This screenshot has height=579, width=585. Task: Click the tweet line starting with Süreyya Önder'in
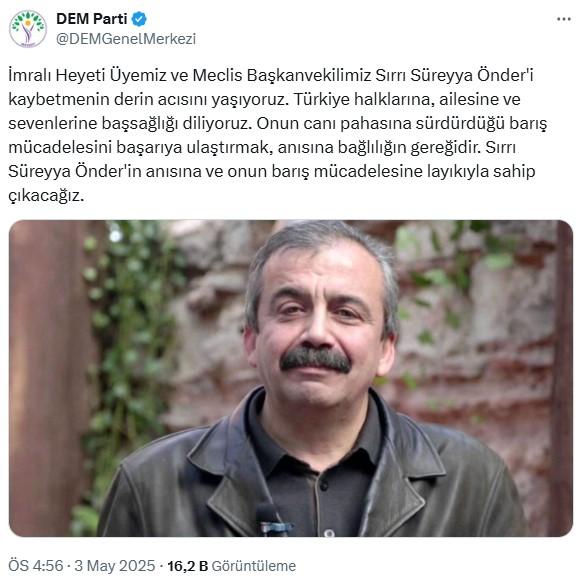(272, 172)
